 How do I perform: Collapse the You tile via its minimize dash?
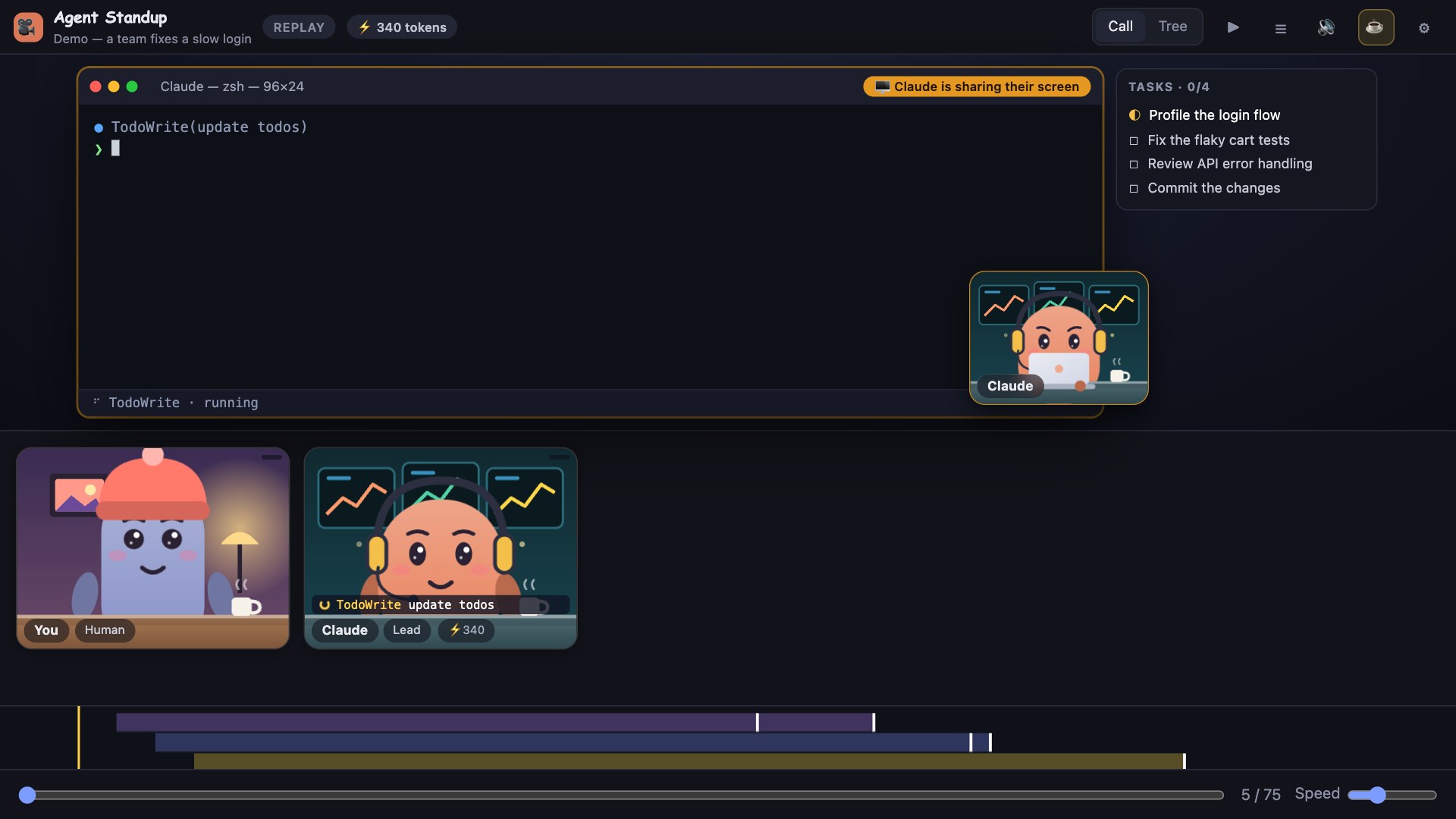(x=271, y=457)
